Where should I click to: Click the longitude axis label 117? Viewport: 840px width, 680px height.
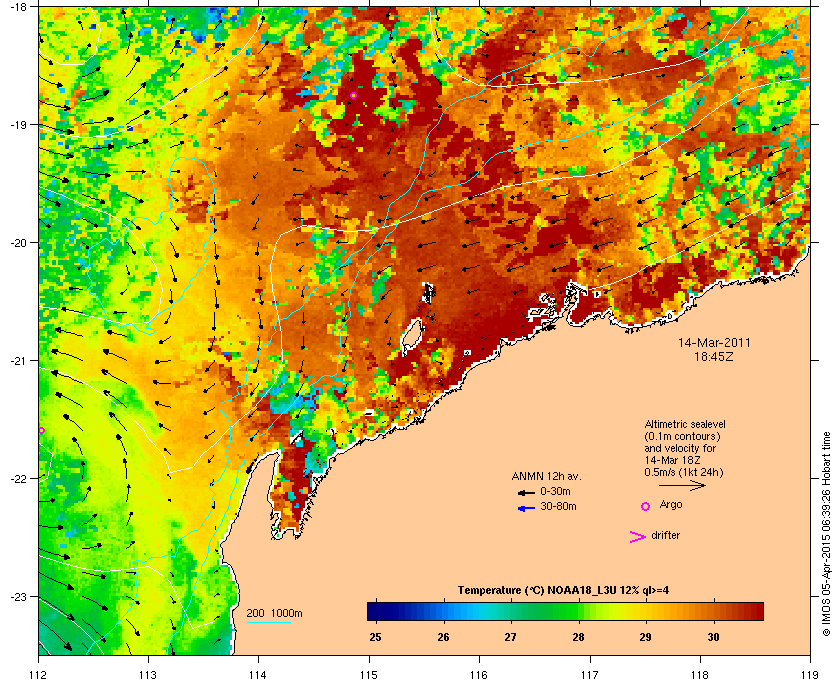[590, 674]
